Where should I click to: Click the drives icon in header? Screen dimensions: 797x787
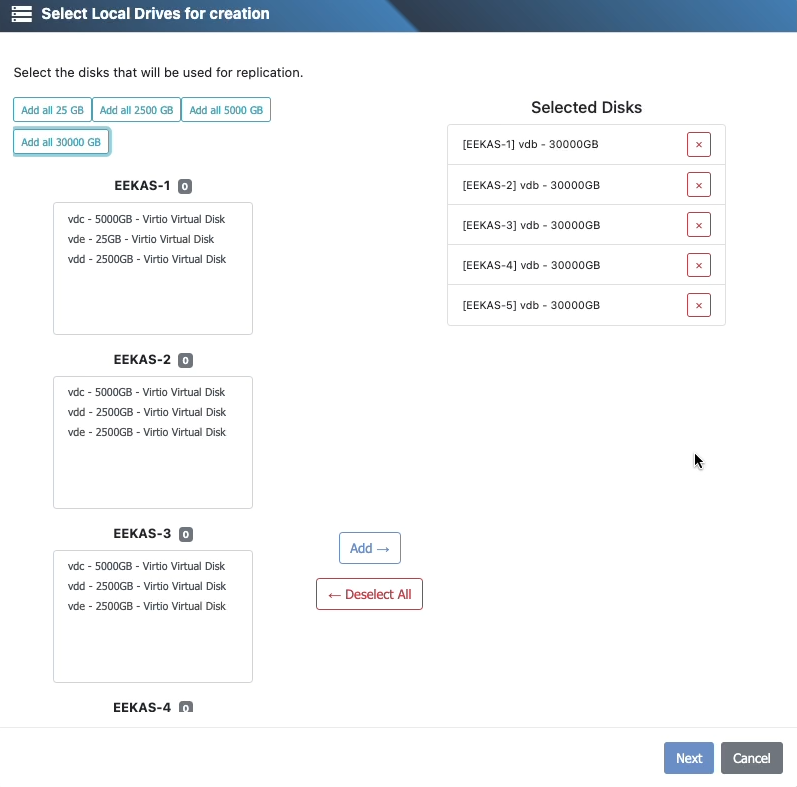pos(22,14)
